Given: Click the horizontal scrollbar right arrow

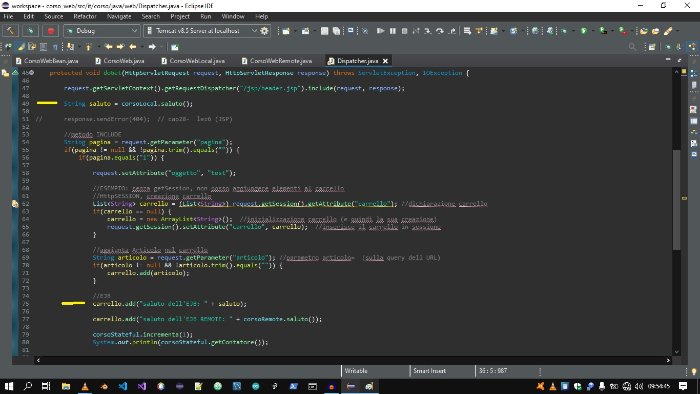Looking at the screenshot, I should pos(668,360).
